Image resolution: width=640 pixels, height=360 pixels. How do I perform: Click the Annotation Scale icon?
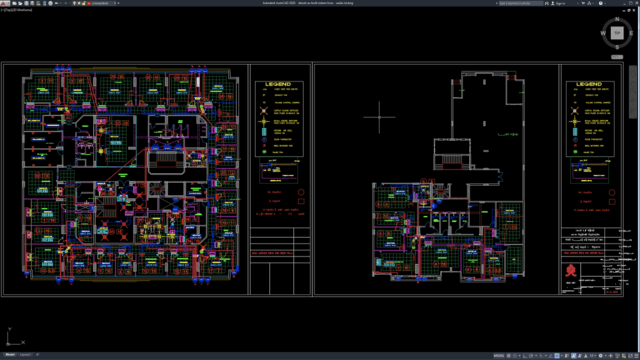tap(586, 356)
